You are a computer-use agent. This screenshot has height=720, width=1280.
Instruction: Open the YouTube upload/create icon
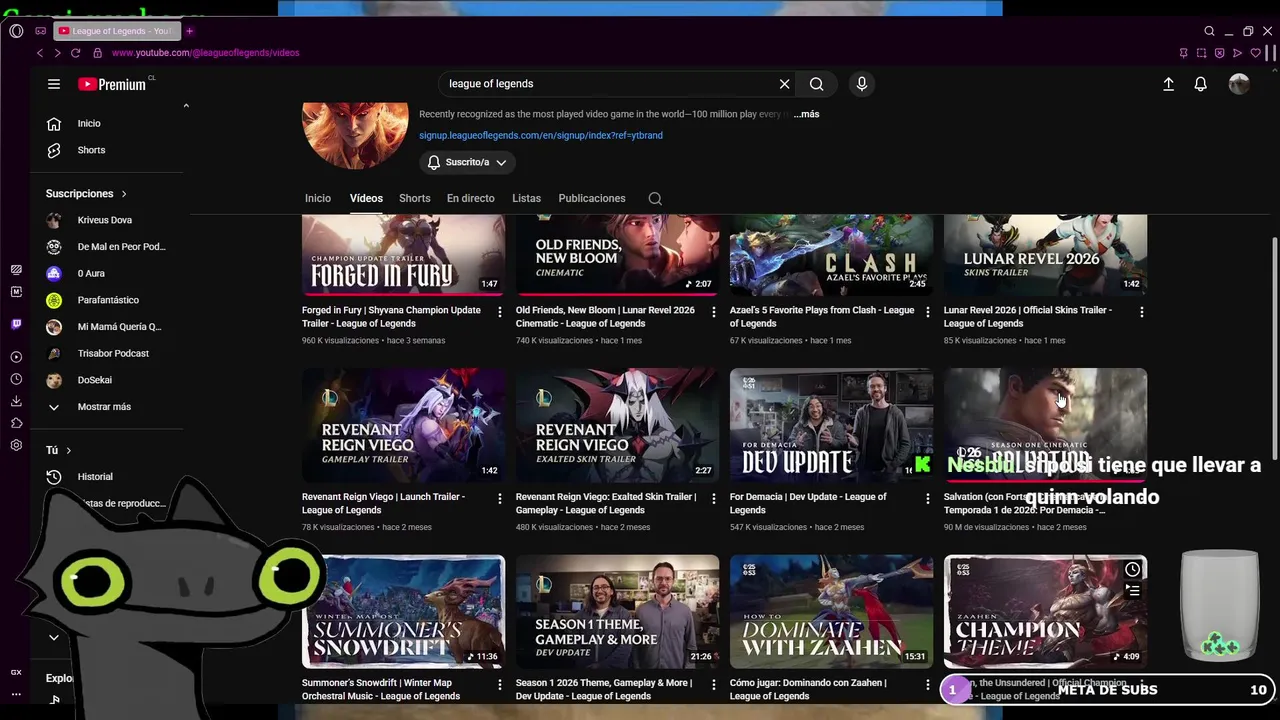(x=1168, y=84)
